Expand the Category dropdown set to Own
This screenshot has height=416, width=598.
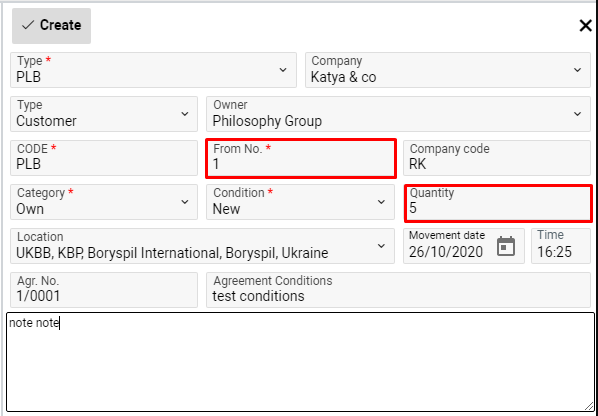(x=104, y=202)
